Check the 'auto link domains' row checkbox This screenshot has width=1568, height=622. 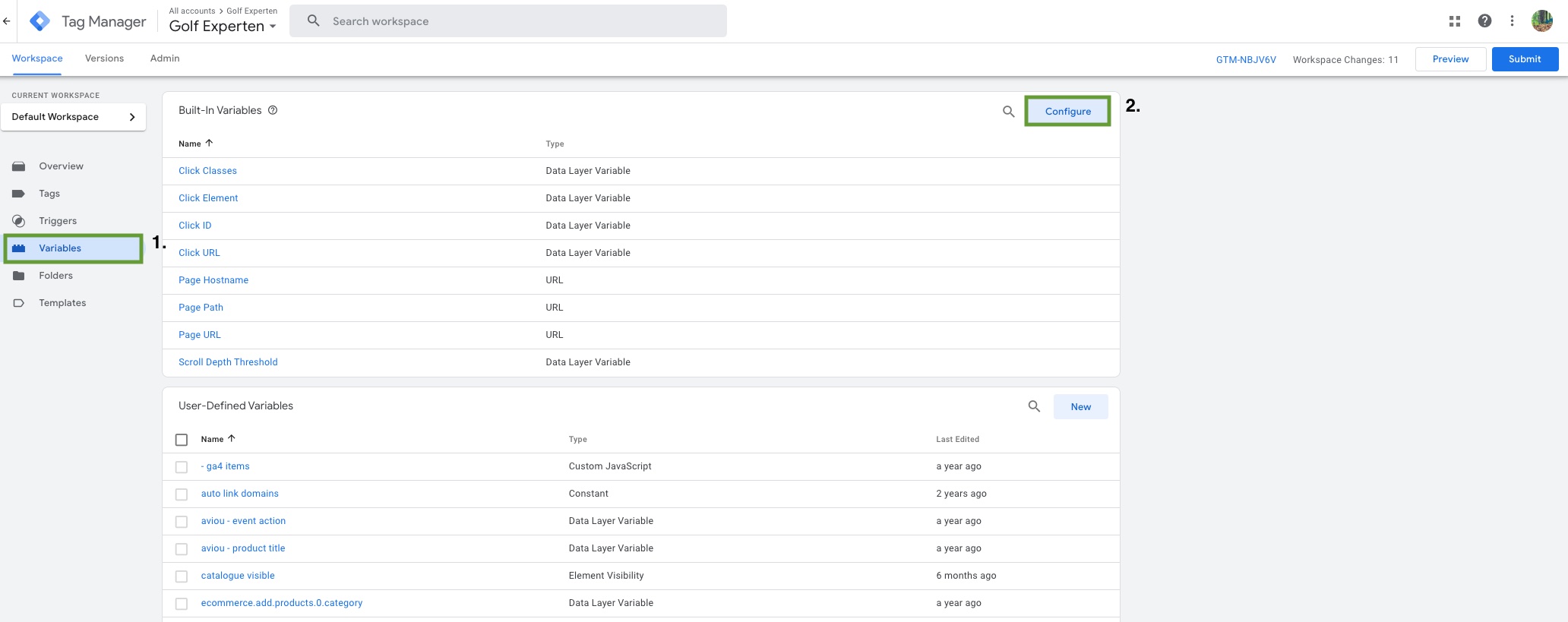coord(182,494)
